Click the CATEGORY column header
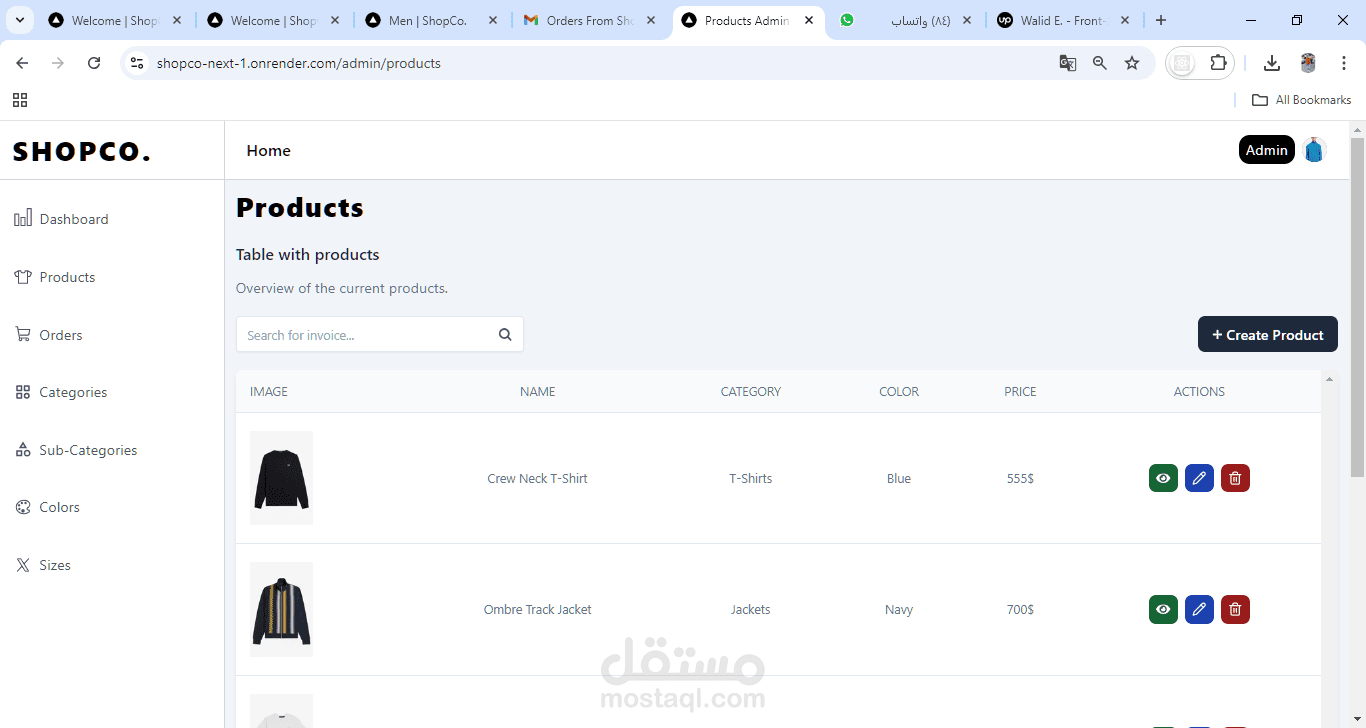 750,392
